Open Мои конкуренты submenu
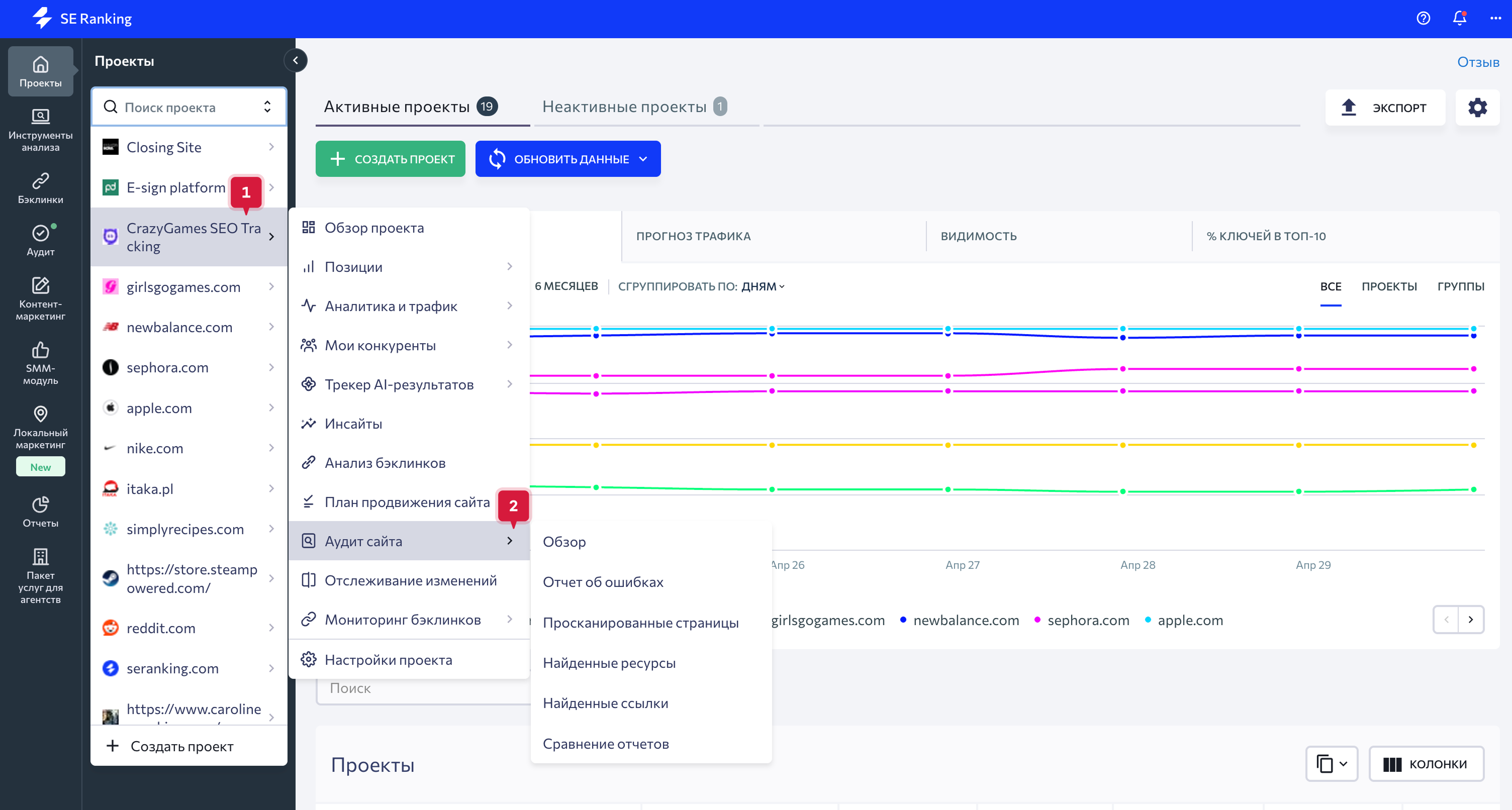The width and height of the screenshot is (1512, 810). (409, 345)
